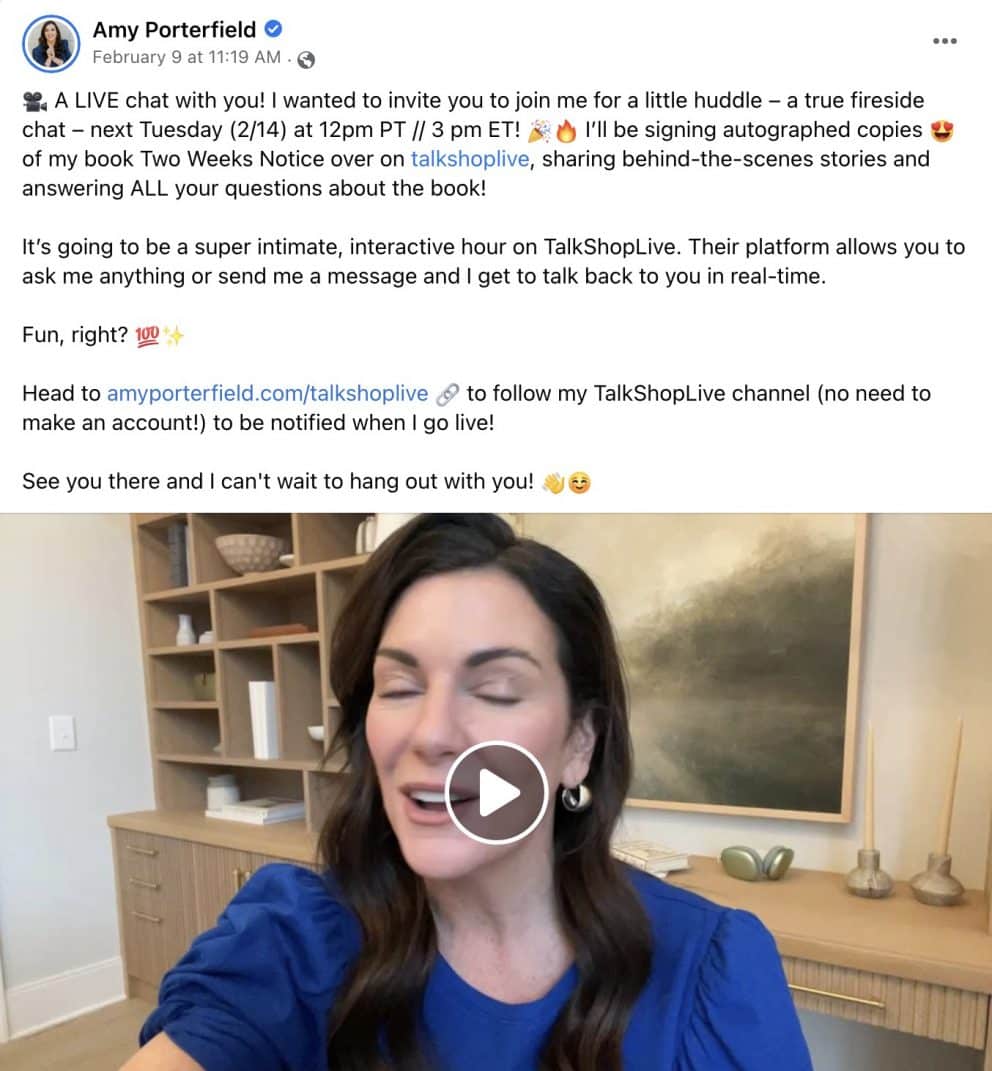Open the three-dot post options menu
The height and width of the screenshot is (1071, 992).
click(945, 41)
